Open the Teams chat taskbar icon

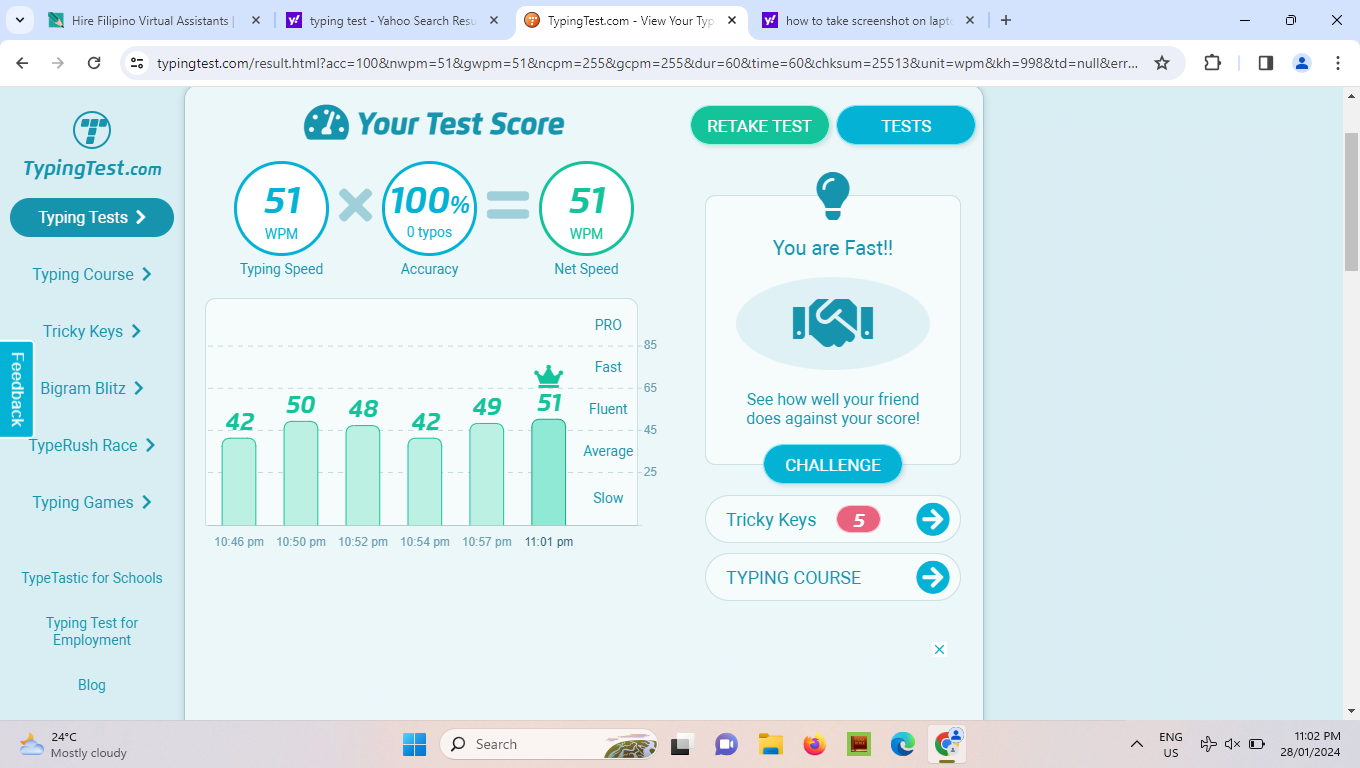tap(726, 744)
